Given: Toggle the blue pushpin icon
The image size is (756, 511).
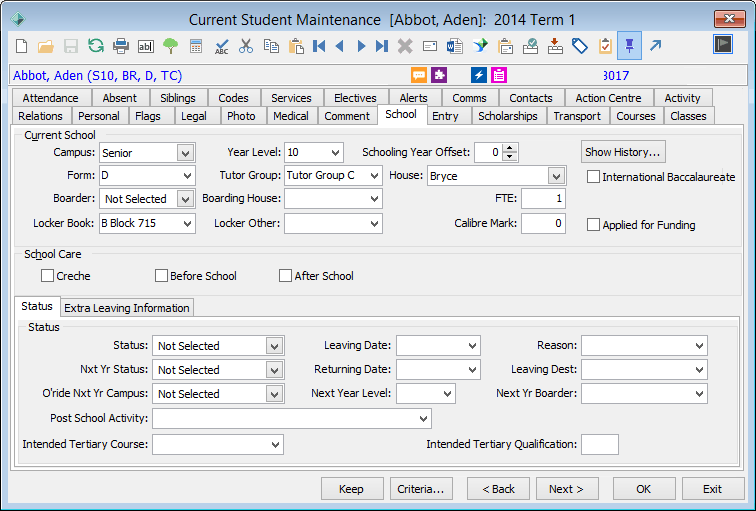Looking at the screenshot, I should coord(629,46).
